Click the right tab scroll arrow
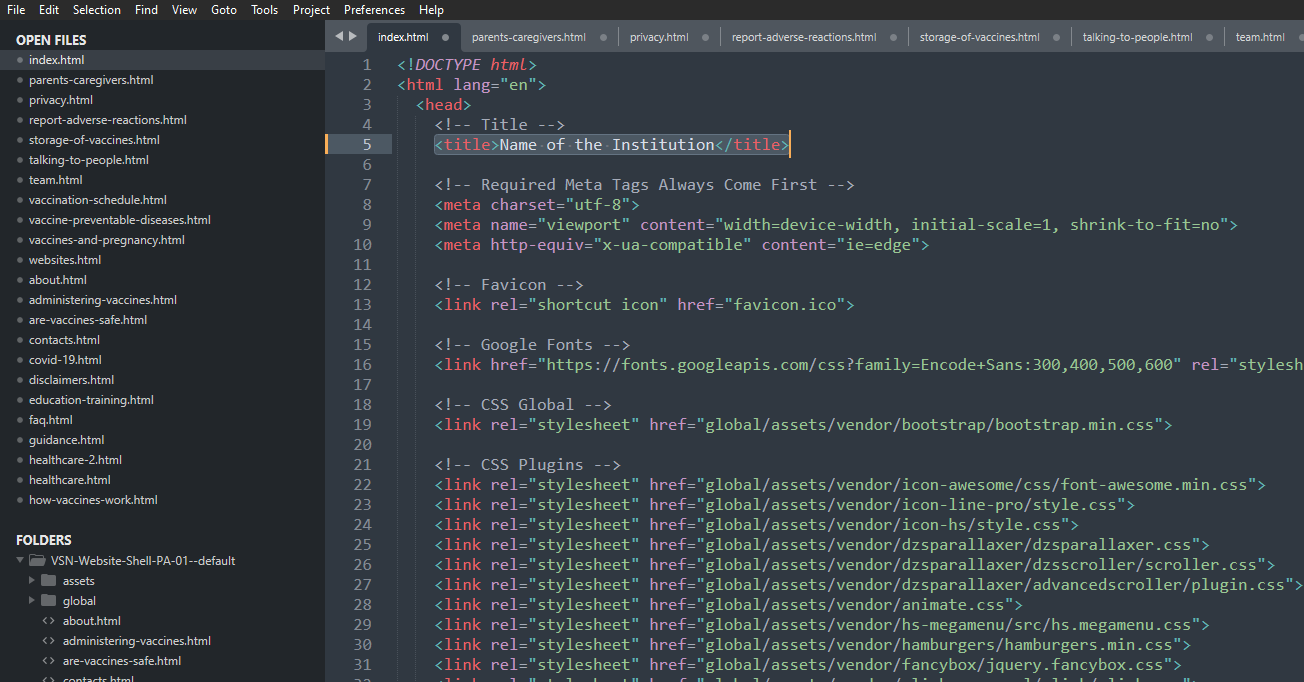 coord(352,36)
